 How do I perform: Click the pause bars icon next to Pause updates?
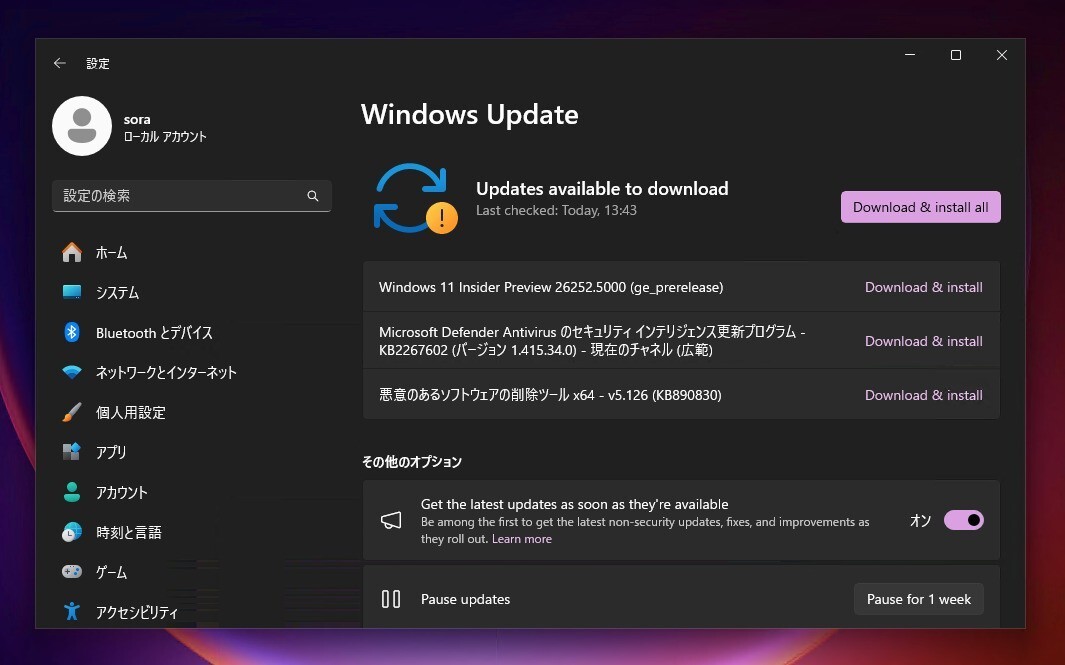[x=391, y=598]
